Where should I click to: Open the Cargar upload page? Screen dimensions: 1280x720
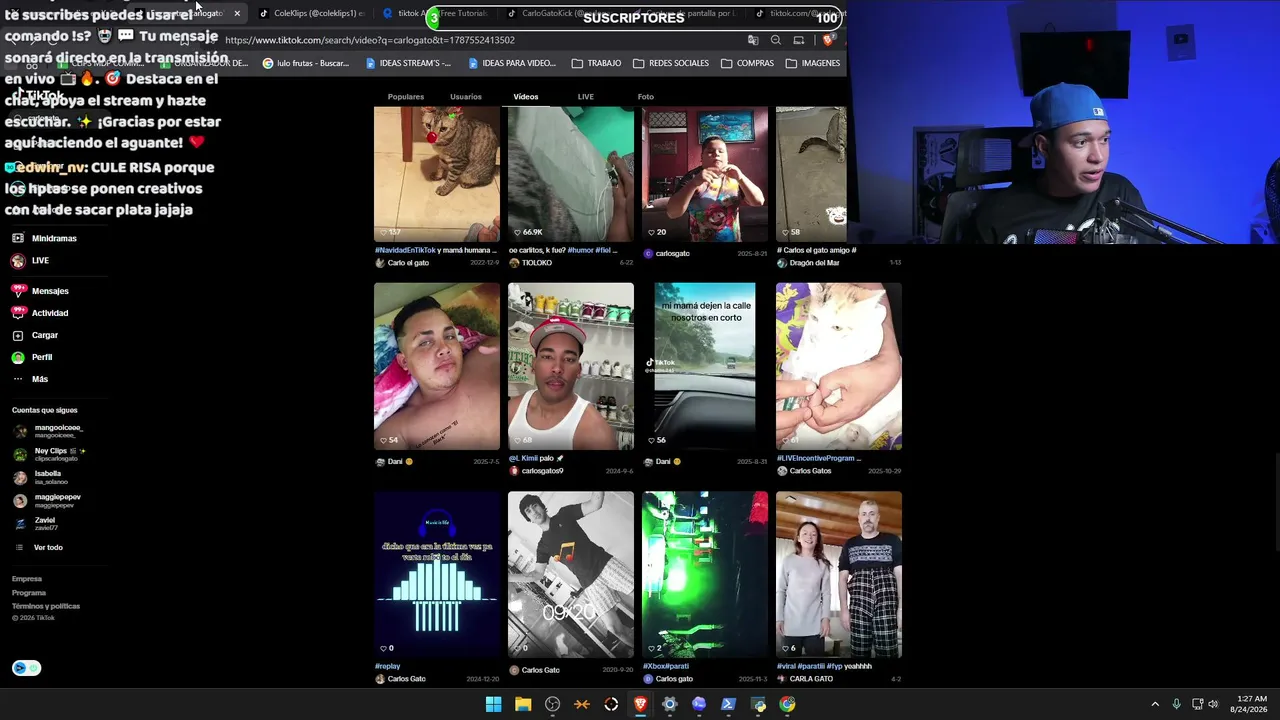35,335
